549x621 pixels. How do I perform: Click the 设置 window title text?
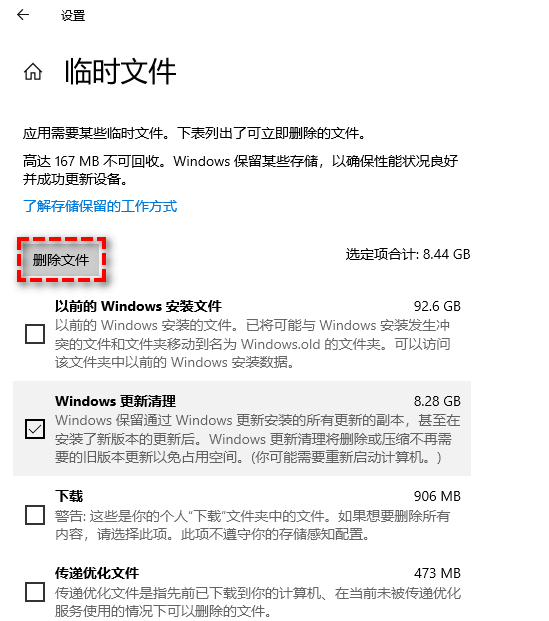(x=73, y=16)
